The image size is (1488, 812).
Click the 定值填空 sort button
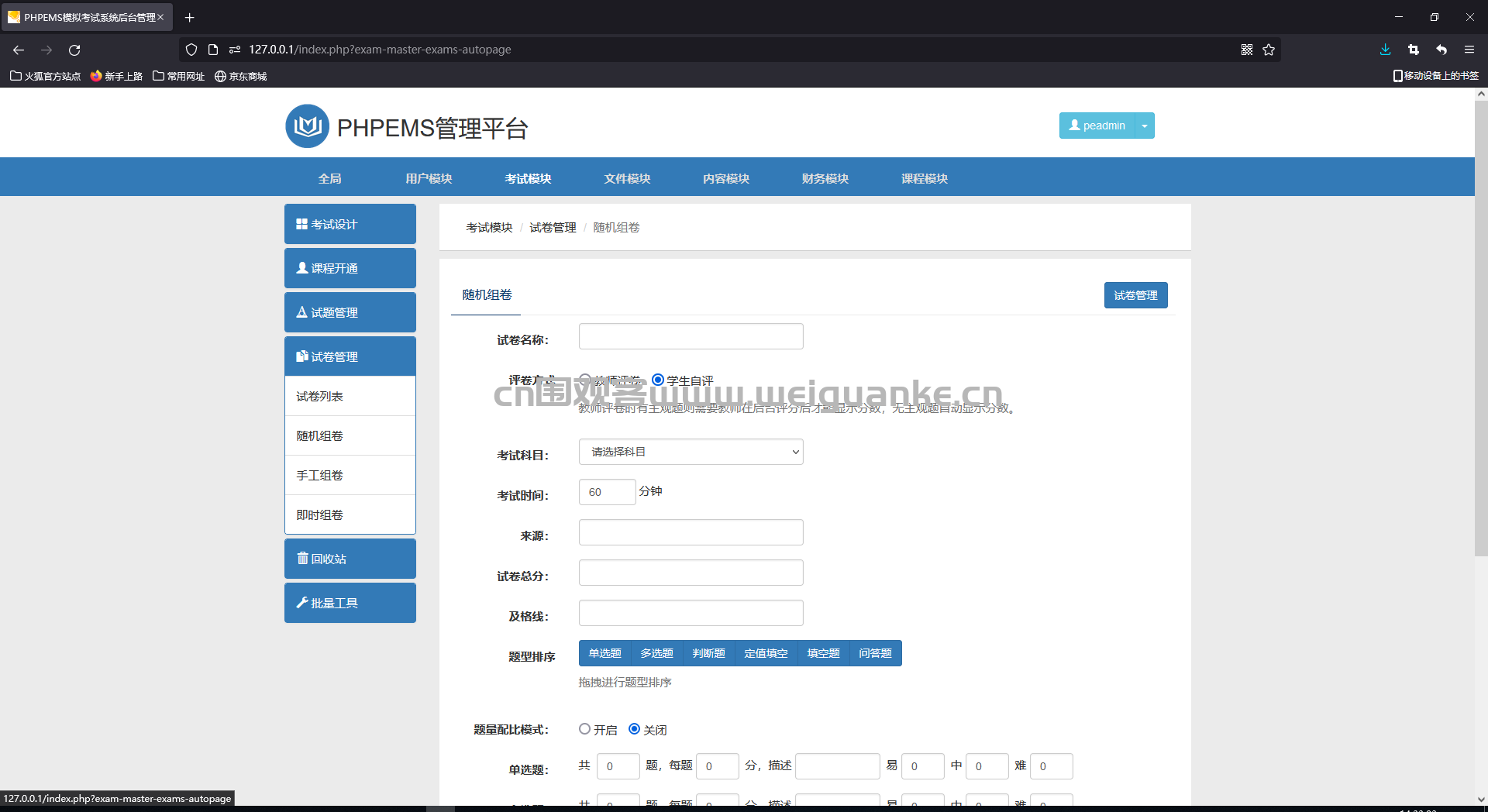[x=766, y=653]
